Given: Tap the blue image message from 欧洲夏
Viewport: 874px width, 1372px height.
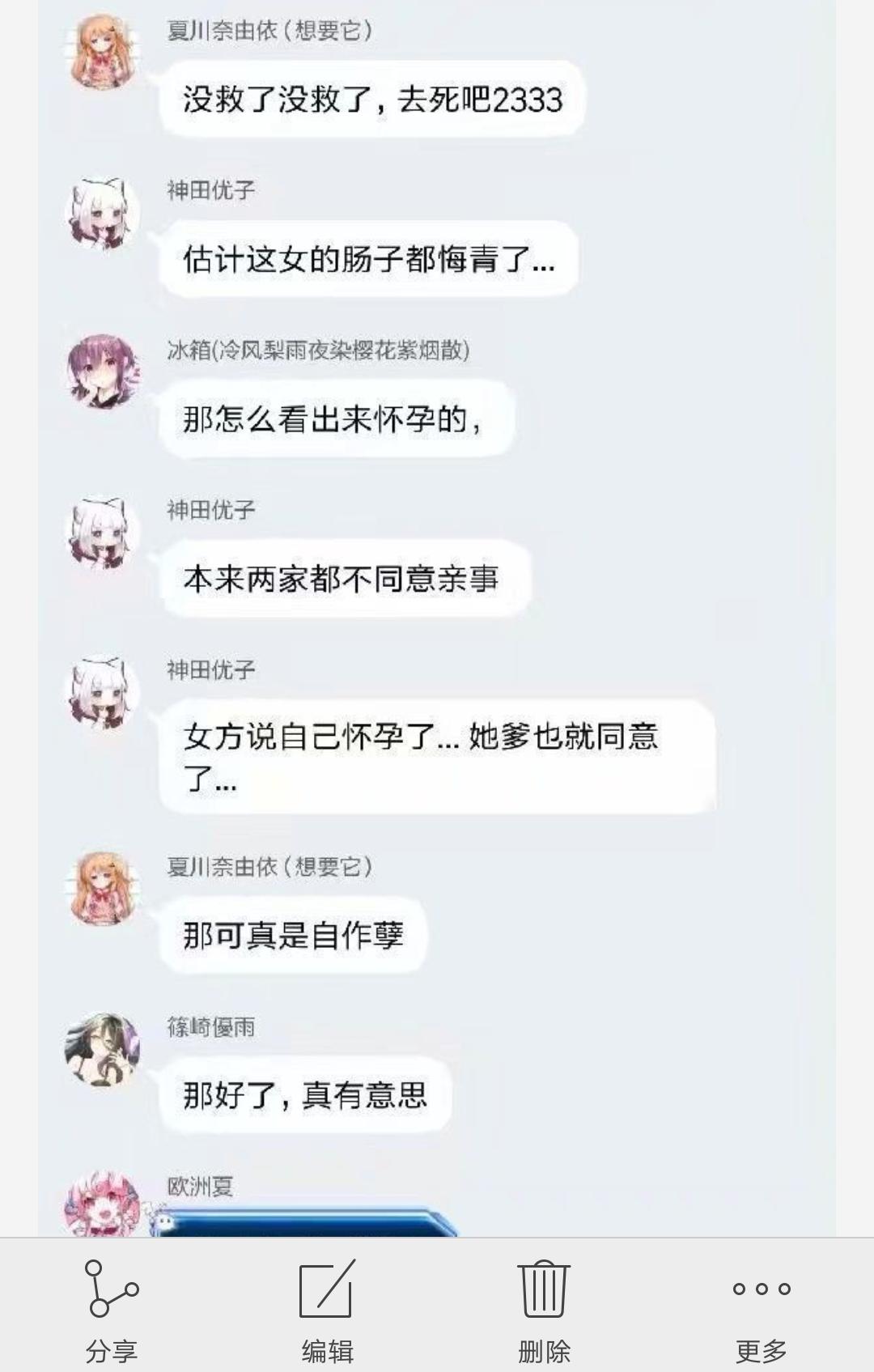Looking at the screenshot, I should [305, 1222].
